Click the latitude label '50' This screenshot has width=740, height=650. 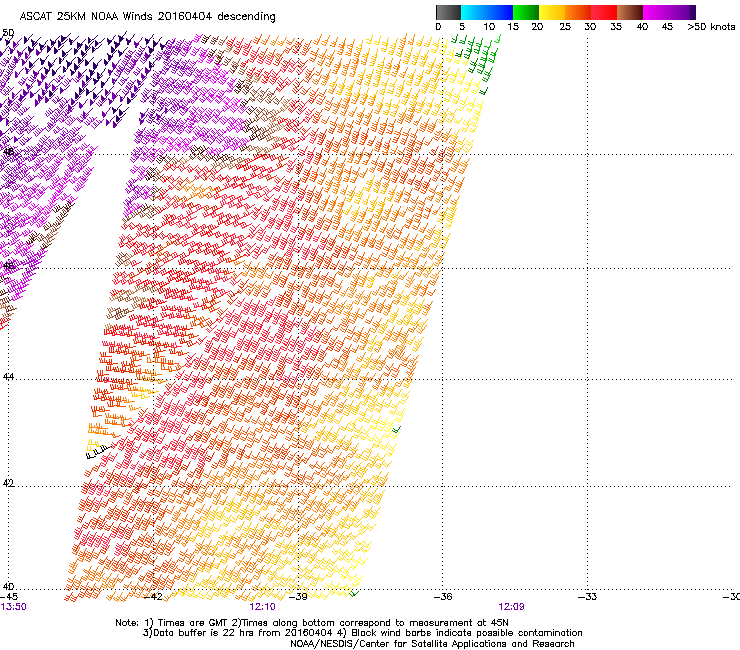(8, 33)
